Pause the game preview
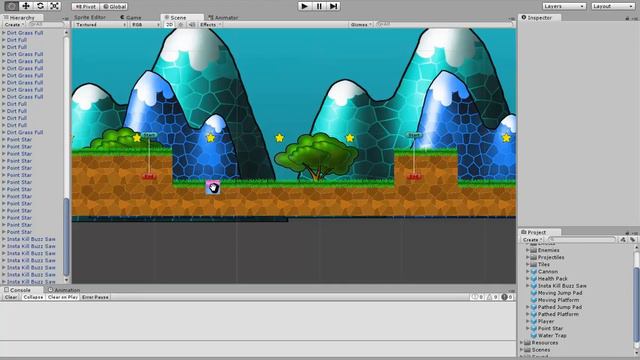The width and height of the screenshot is (640, 360). click(x=319, y=6)
